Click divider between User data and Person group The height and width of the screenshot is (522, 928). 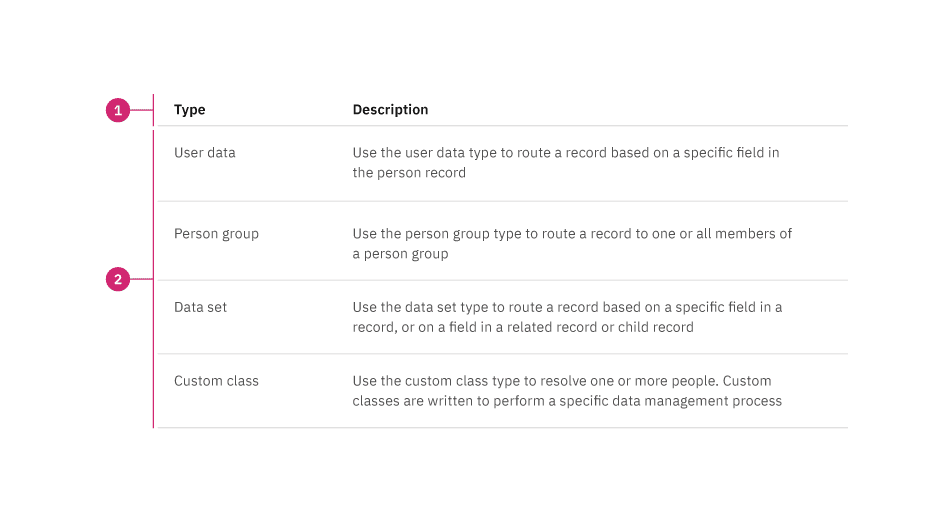pos(500,201)
